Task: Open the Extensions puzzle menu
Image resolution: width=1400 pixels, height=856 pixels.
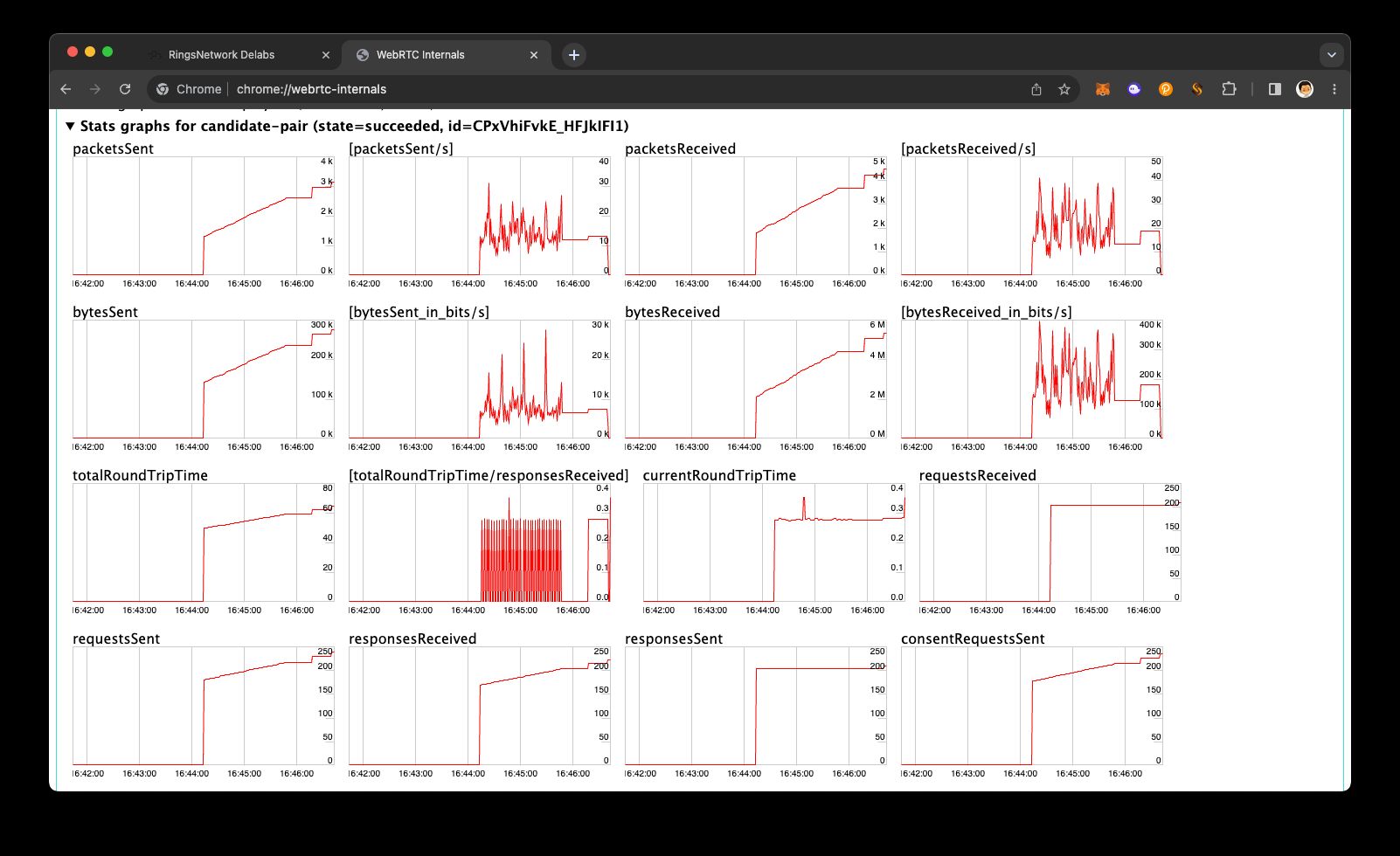Action: 1229,89
